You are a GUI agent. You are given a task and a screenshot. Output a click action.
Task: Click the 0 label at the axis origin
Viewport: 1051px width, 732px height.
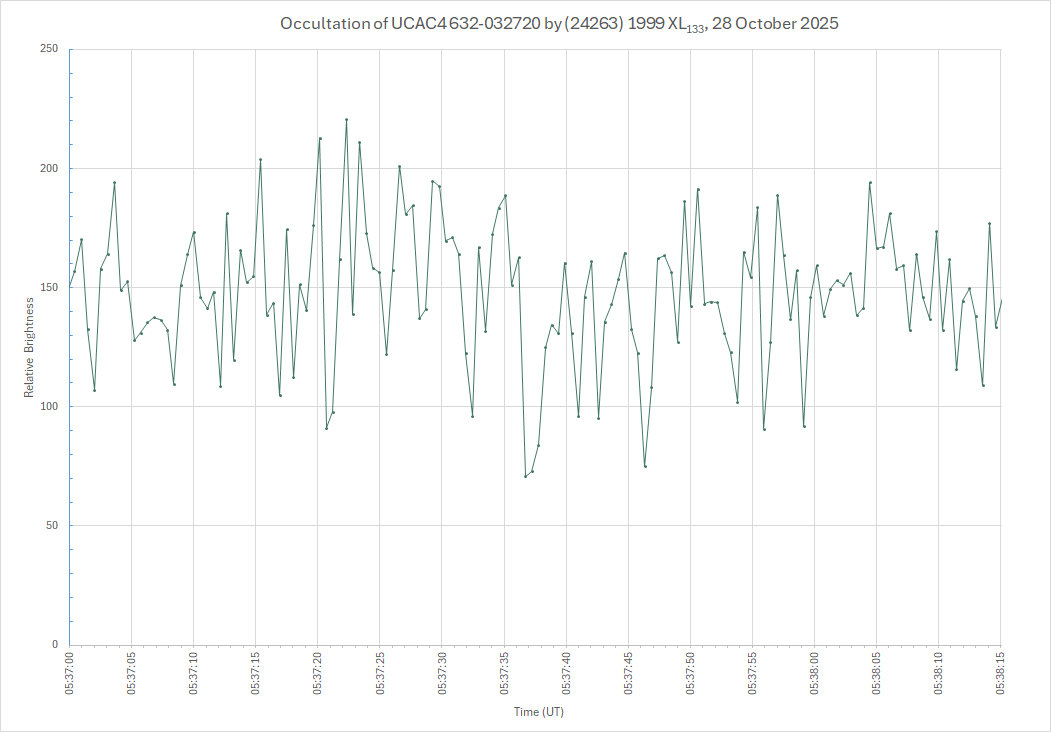point(54,645)
